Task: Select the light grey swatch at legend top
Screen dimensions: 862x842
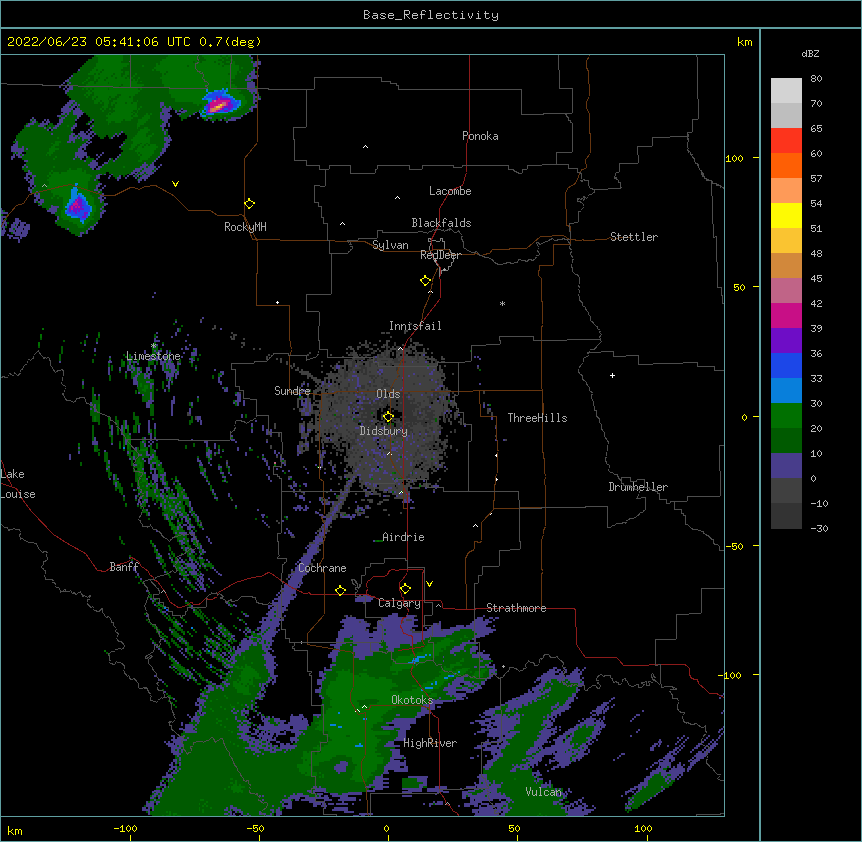Action: point(786,91)
